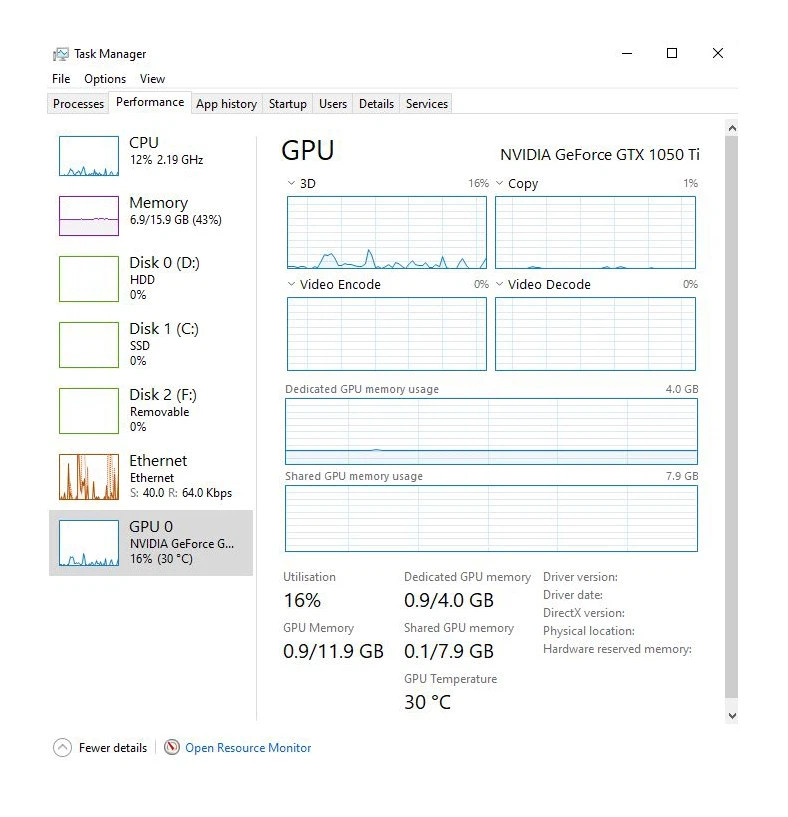
Task: Click the Disk 0 (D:) label
Action: pyautogui.click(x=165, y=263)
